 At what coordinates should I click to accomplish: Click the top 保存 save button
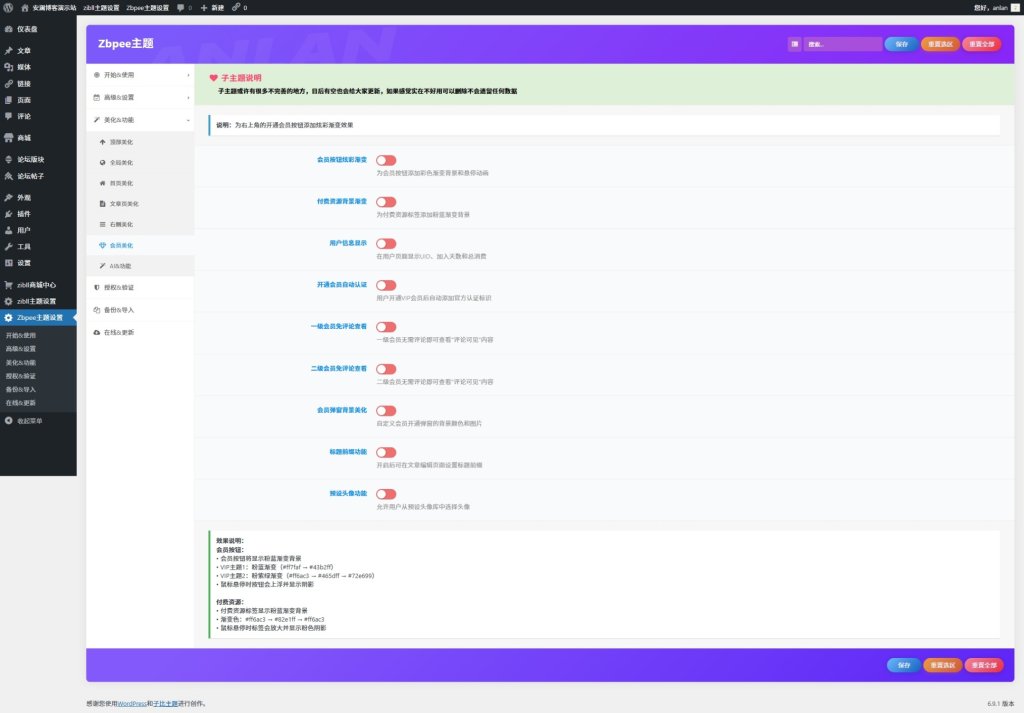[x=901, y=44]
